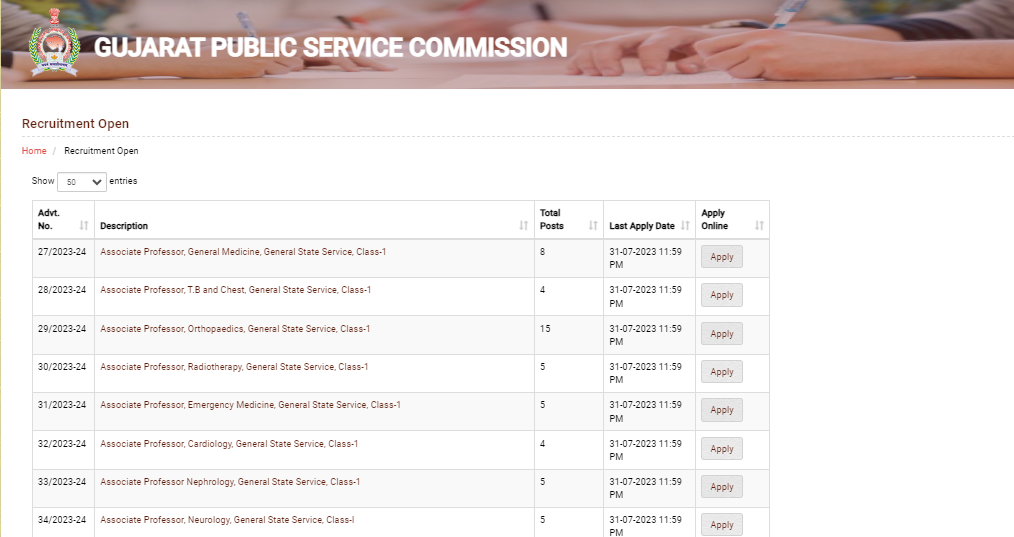Click Recruitment Open breadcrumb text
This screenshot has height=537, width=1014.
[101, 151]
